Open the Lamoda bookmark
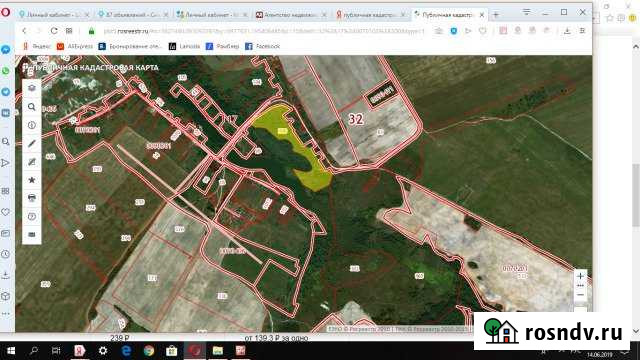 pyautogui.click(x=184, y=47)
